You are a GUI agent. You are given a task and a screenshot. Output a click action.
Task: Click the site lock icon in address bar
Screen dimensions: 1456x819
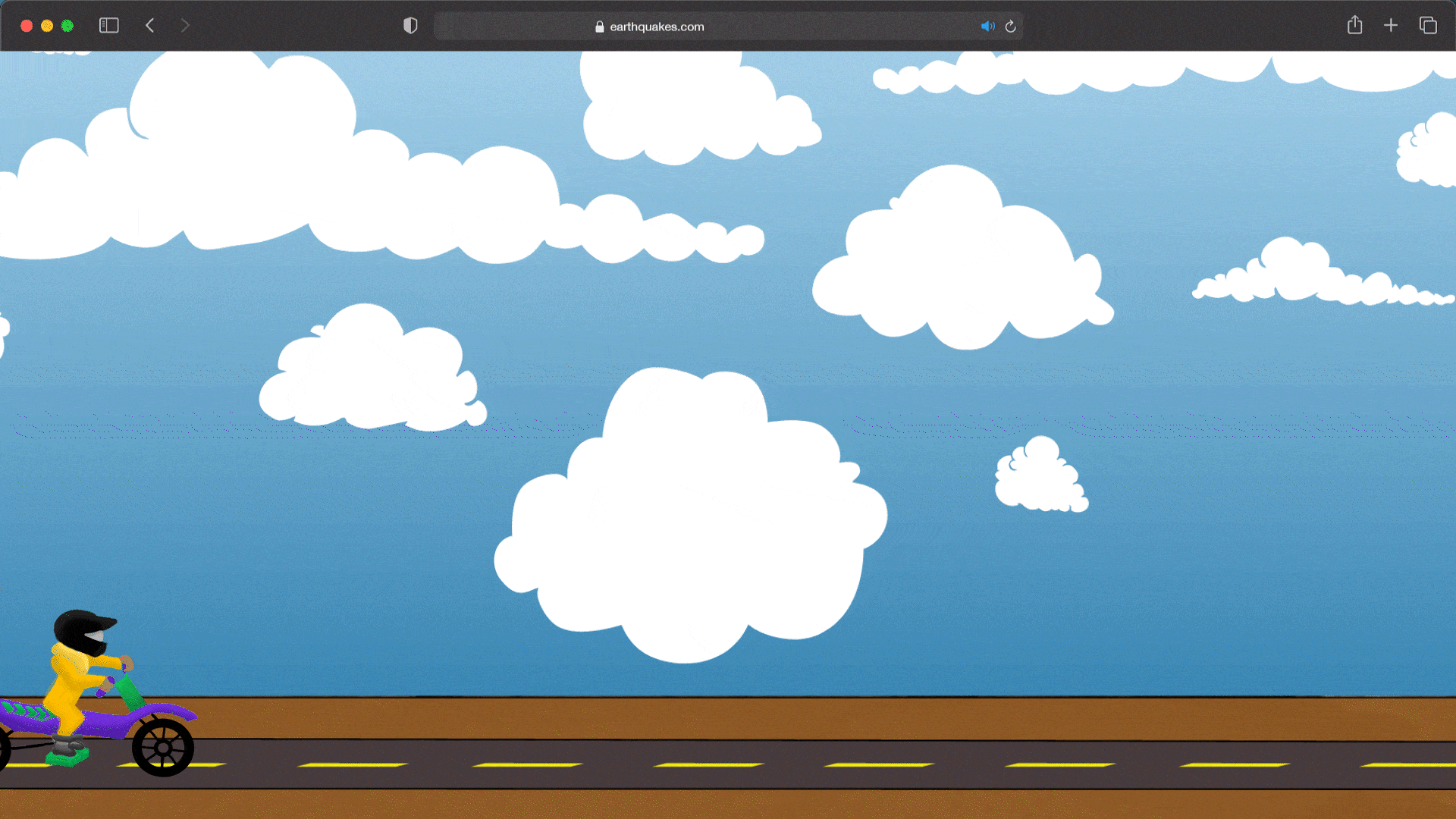click(600, 27)
